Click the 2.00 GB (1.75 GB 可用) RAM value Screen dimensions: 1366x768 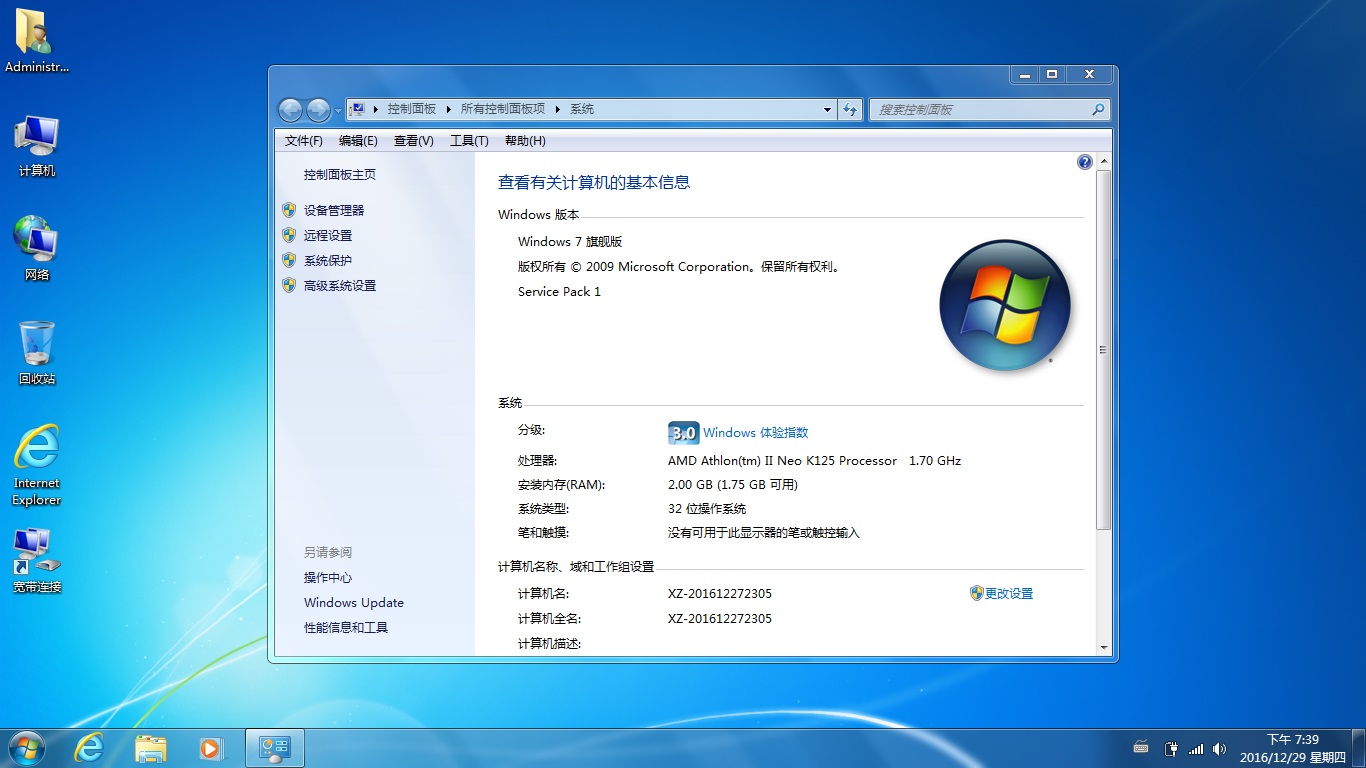(x=733, y=485)
